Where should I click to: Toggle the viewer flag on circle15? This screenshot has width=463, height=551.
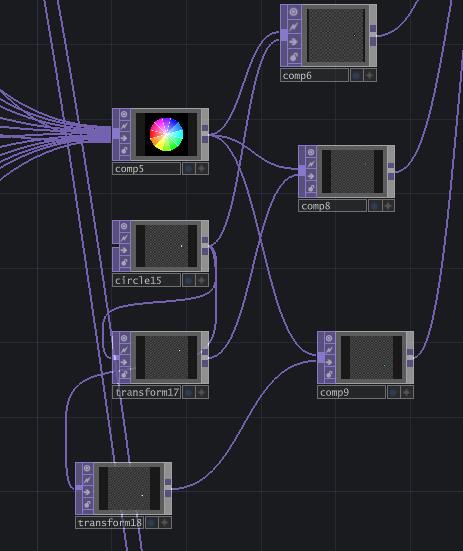pos(124,226)
